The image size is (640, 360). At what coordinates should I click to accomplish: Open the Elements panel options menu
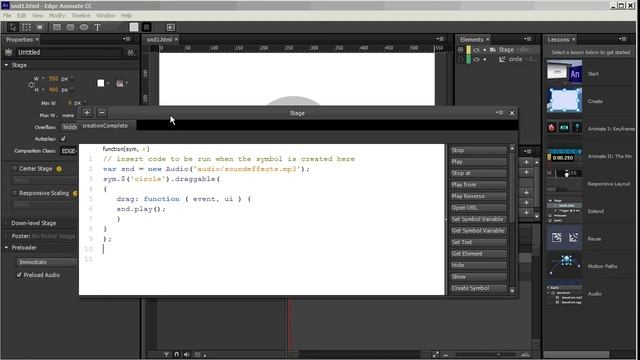pyautogui.click(x=527, y=39)
